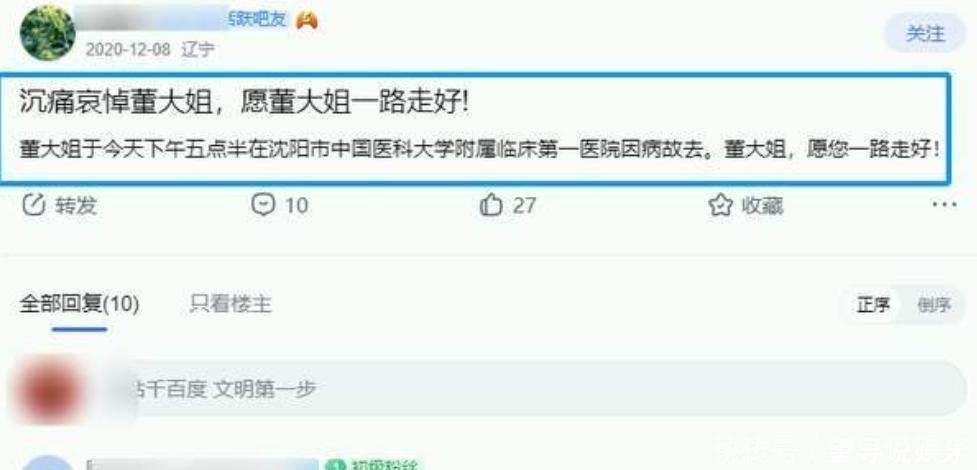Follow the author with 关注 button
Image resolution: width=977 pixels, height=470 pixels.
point(925,34)
